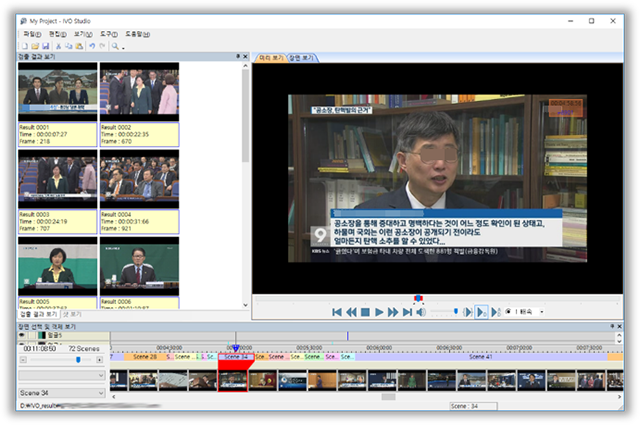Select the radio button beside playback speed
This screenshot has height=425, width=640.
pos(507,312)
